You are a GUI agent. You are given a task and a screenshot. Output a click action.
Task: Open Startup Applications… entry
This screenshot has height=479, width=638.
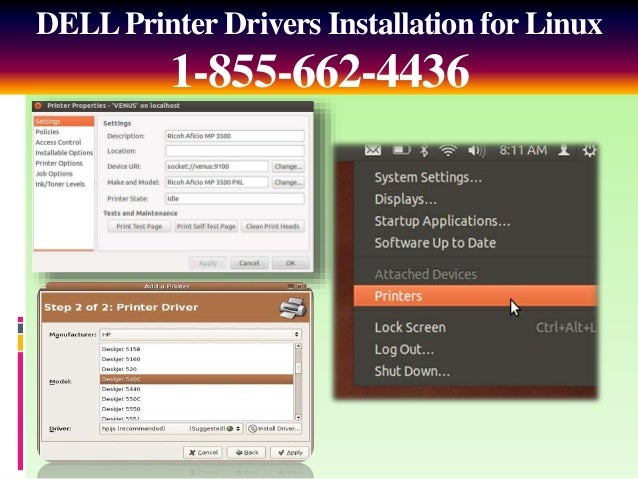click(442, 221)
